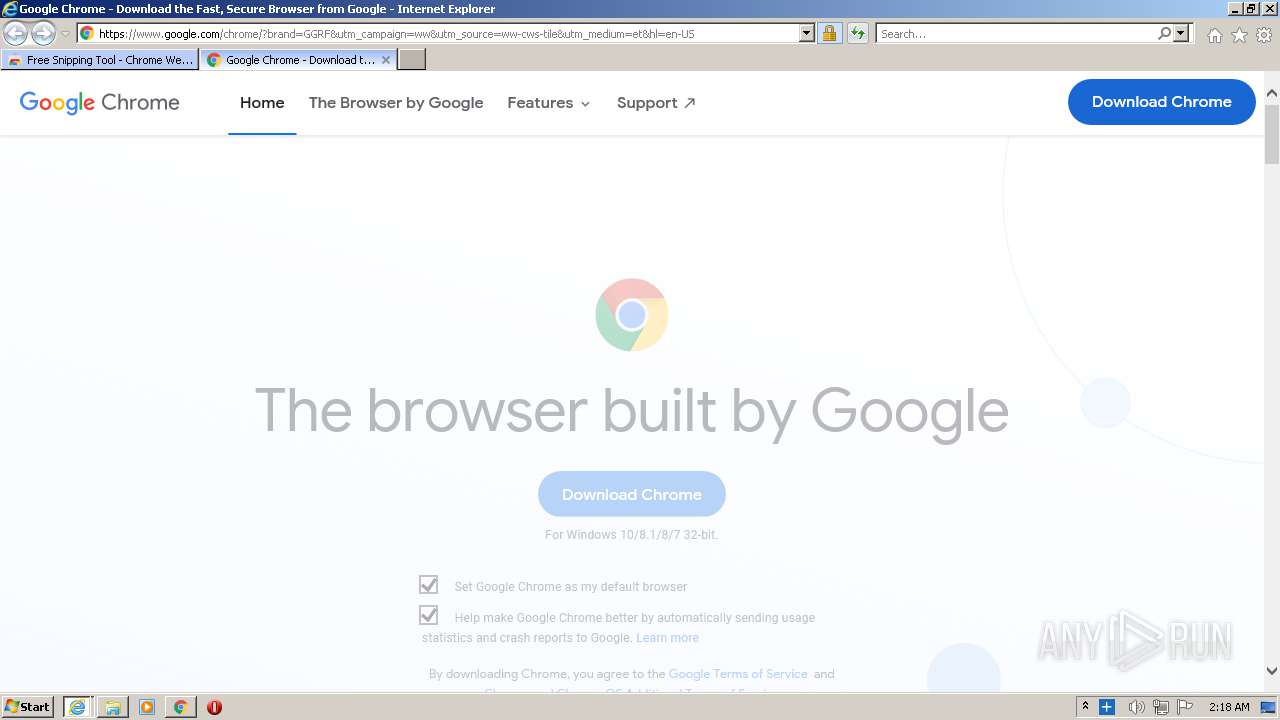Image resolution: width=1280 pixels, height=720 pixels.
Task: Click 'For Windows 10/8.1/8/7 32-bit' text
Action: click(631, 535)
